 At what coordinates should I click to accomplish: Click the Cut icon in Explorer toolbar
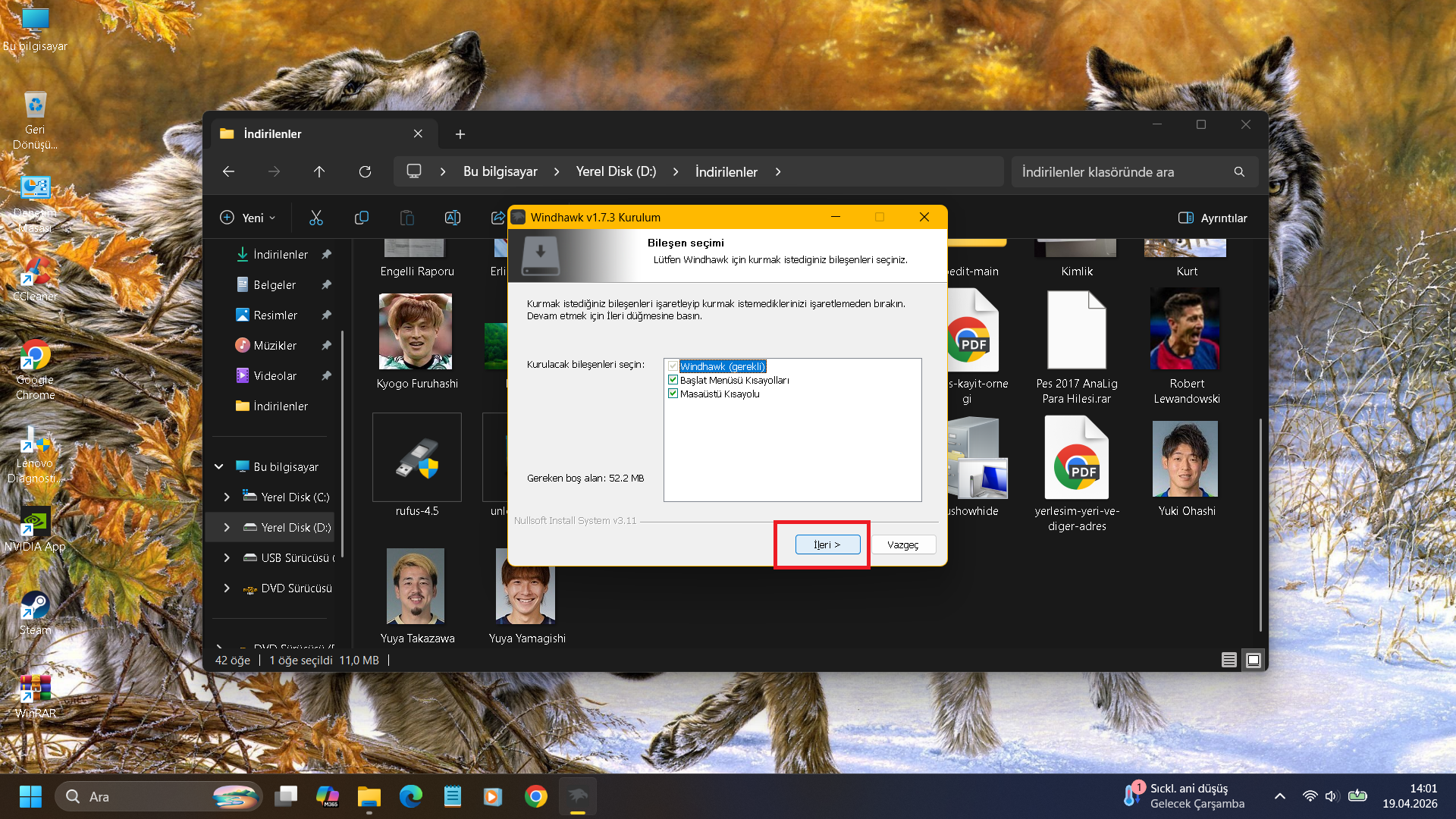[316, 218]
